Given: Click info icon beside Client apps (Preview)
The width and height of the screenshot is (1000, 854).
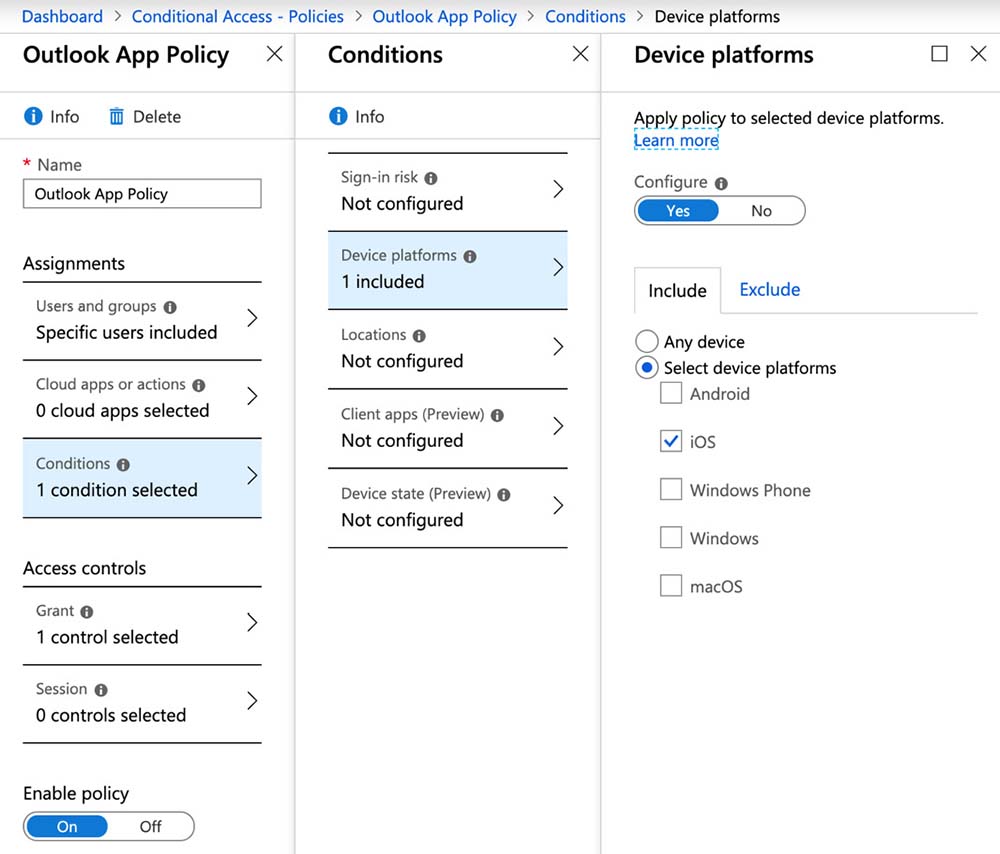Looking at the screenshot, I should (497, 415).
